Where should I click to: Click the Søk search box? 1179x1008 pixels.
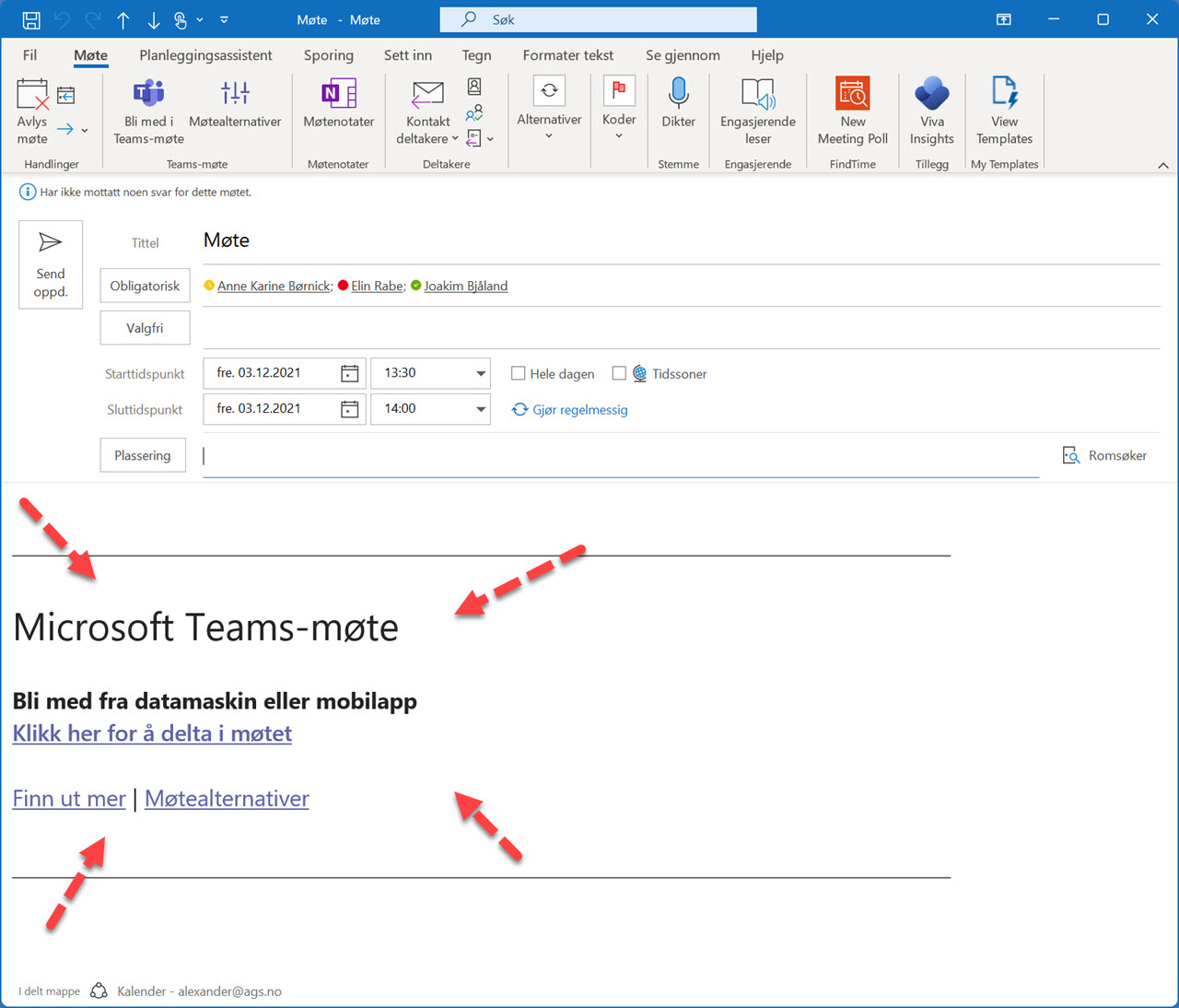tap(597, 19)
